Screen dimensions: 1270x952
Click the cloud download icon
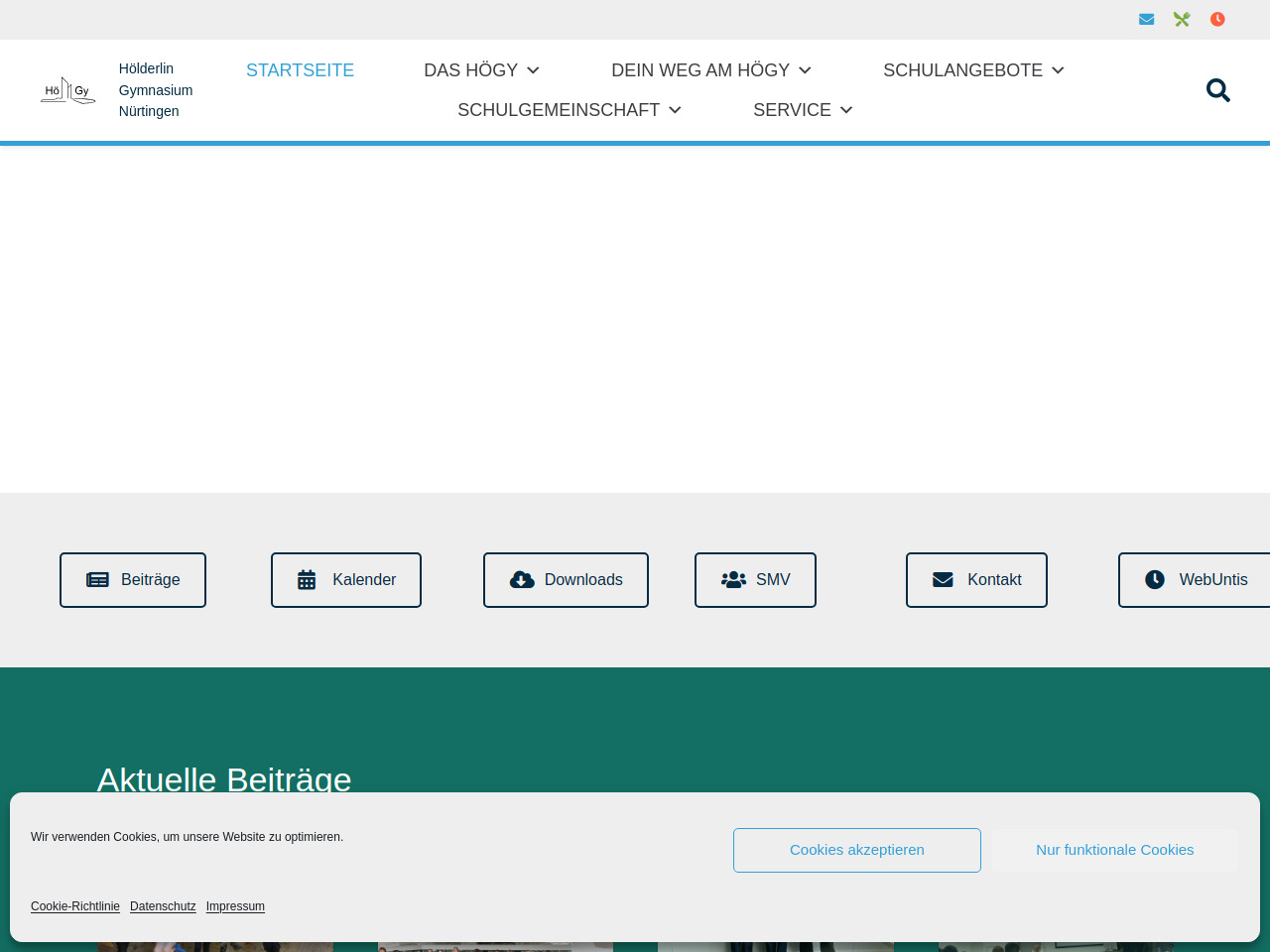click(522, 580)
